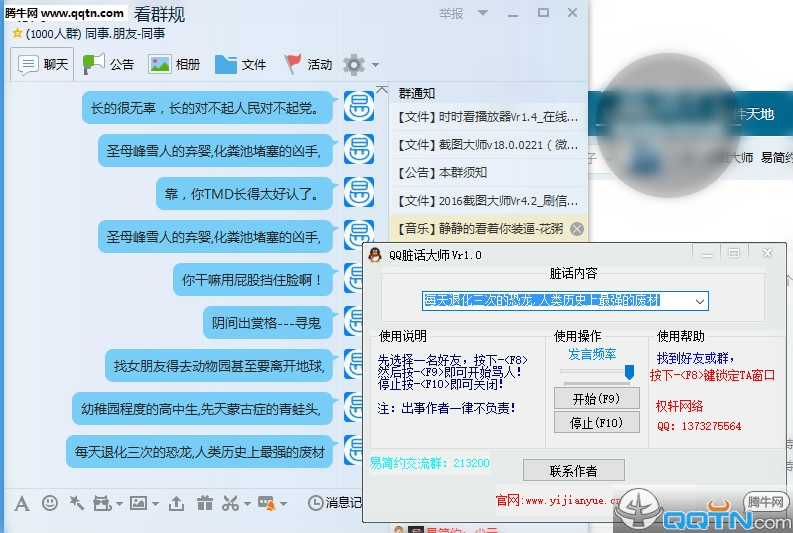Expand the arrow beside the bell icon
The height and width of the screenshot is (533, 793).
coord(283,504)
